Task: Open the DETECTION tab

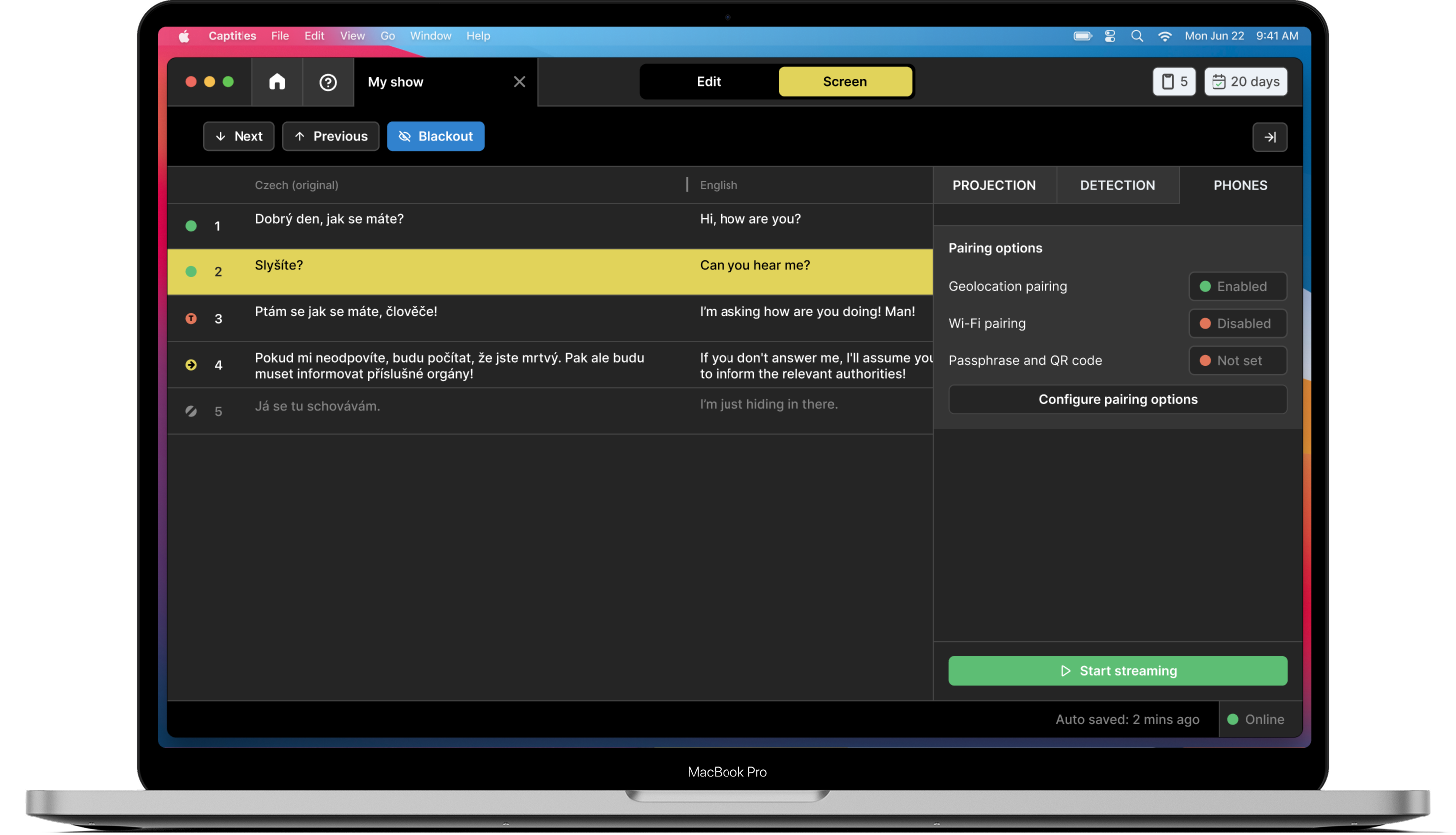Action: tap(1118, 186)
